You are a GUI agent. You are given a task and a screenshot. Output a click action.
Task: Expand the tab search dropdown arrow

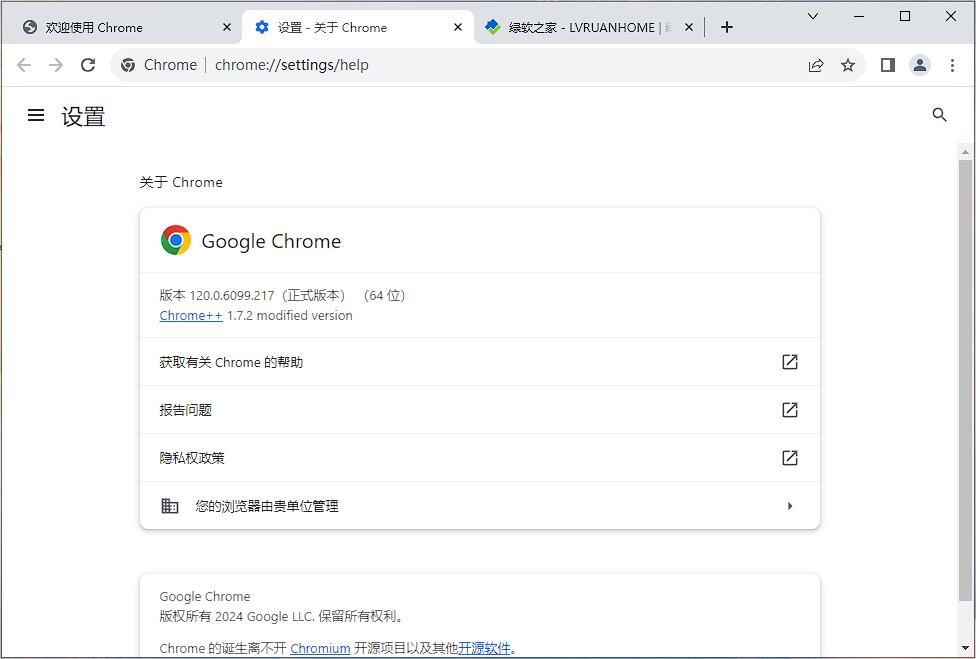click(813, 16)
